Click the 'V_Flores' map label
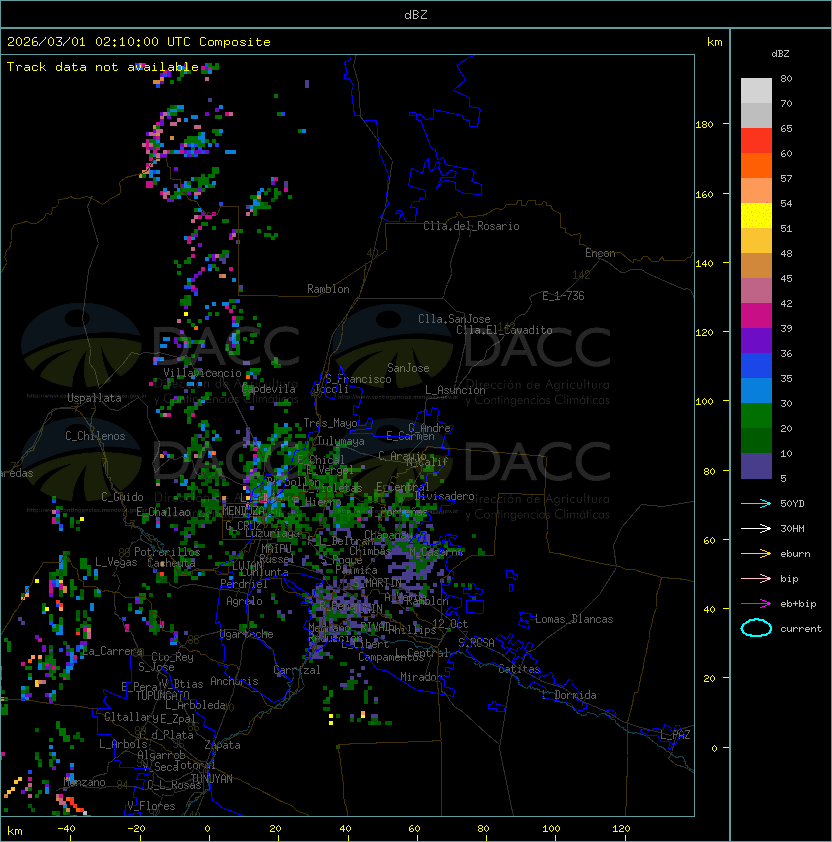Viewport: 832px width, 842px height. point(151,806)
